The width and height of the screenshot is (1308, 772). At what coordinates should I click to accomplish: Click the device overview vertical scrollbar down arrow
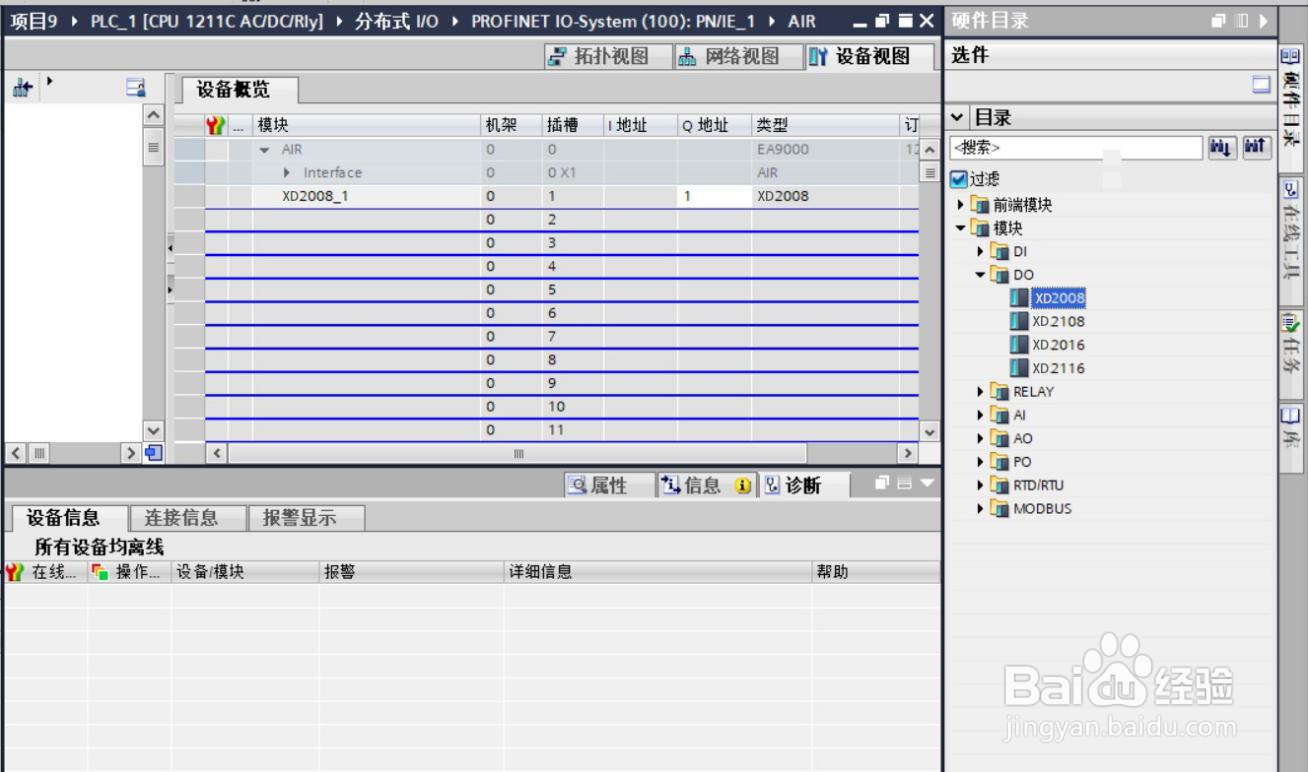point(930,432)
